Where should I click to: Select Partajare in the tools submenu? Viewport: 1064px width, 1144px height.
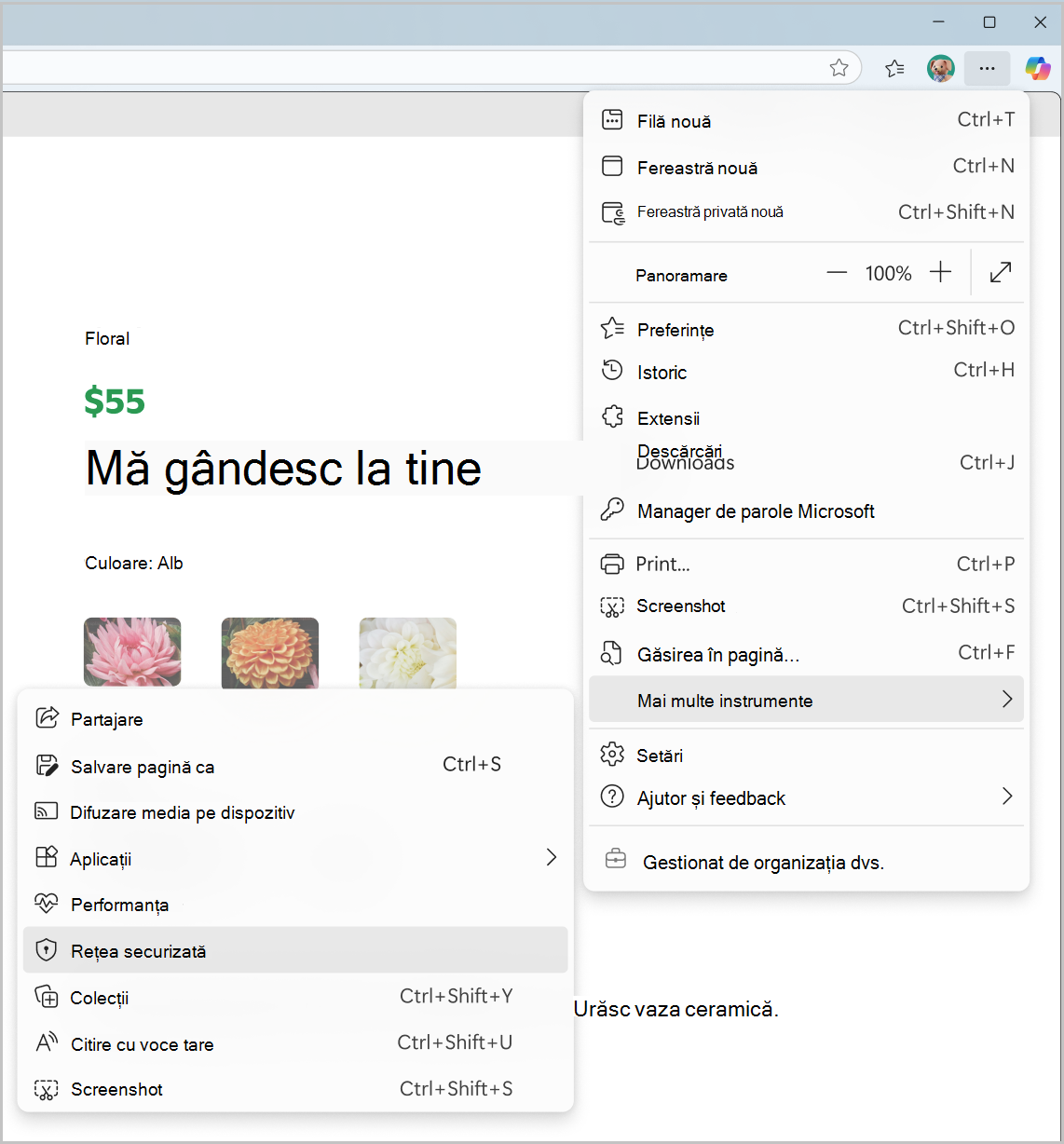pos(295,718)
